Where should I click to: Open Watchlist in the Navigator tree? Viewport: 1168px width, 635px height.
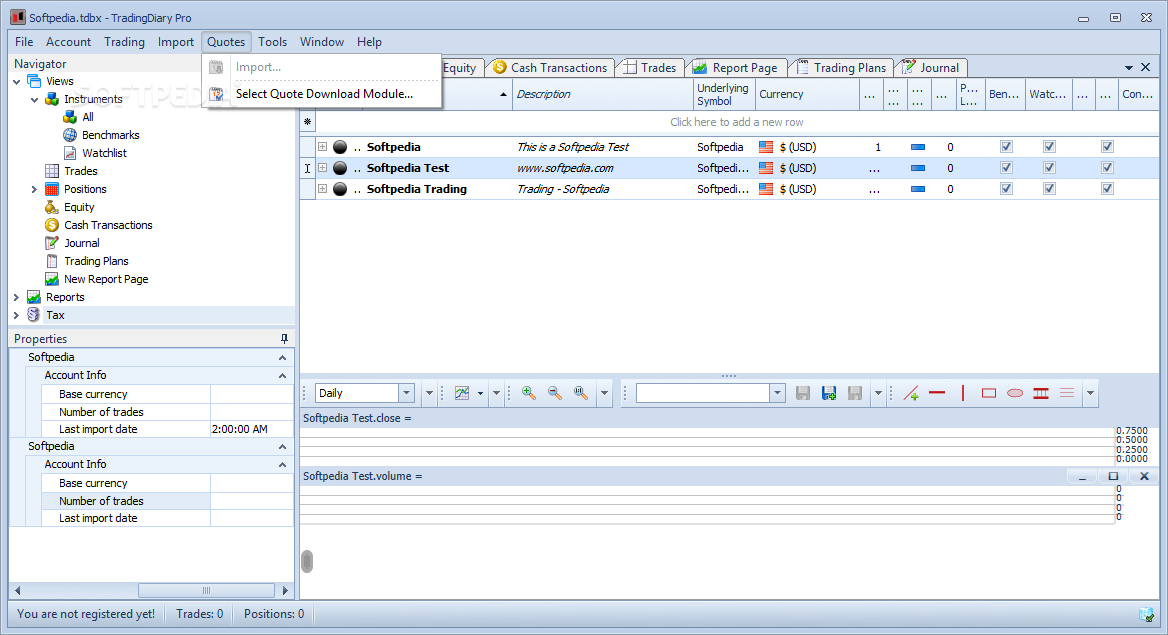click(x=104, y=153)
